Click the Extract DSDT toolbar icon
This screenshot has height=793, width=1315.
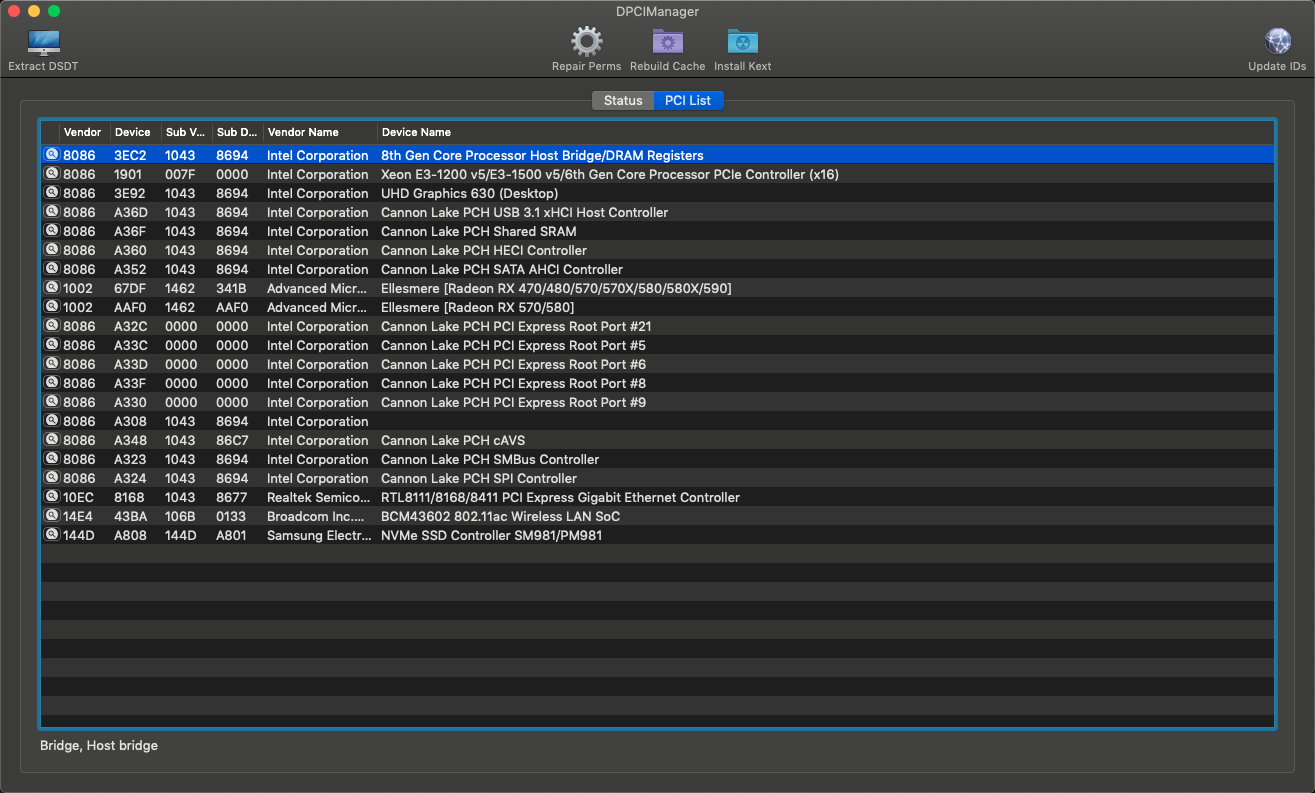click(43, 43)
